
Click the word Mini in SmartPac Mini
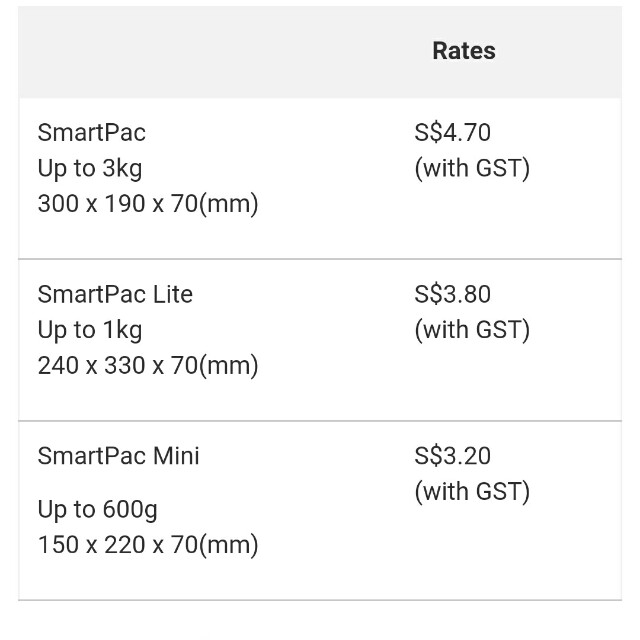(176, 456)
